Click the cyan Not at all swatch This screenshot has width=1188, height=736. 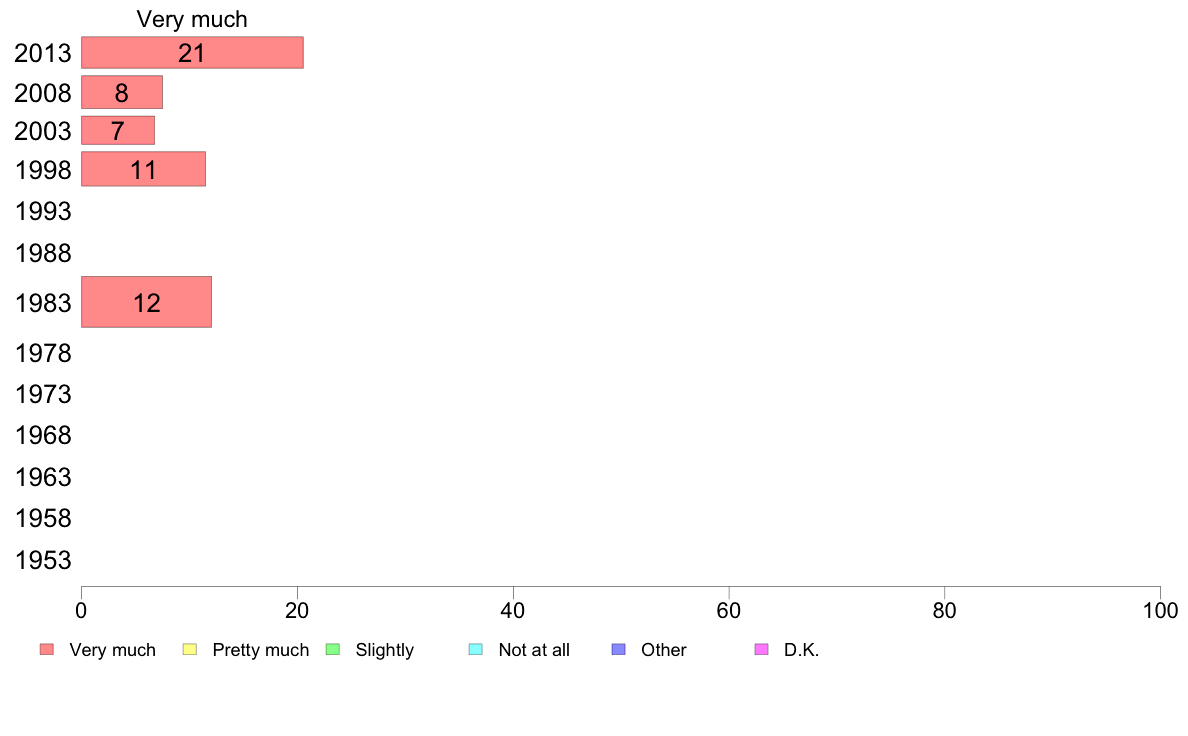tap(476, 650)
